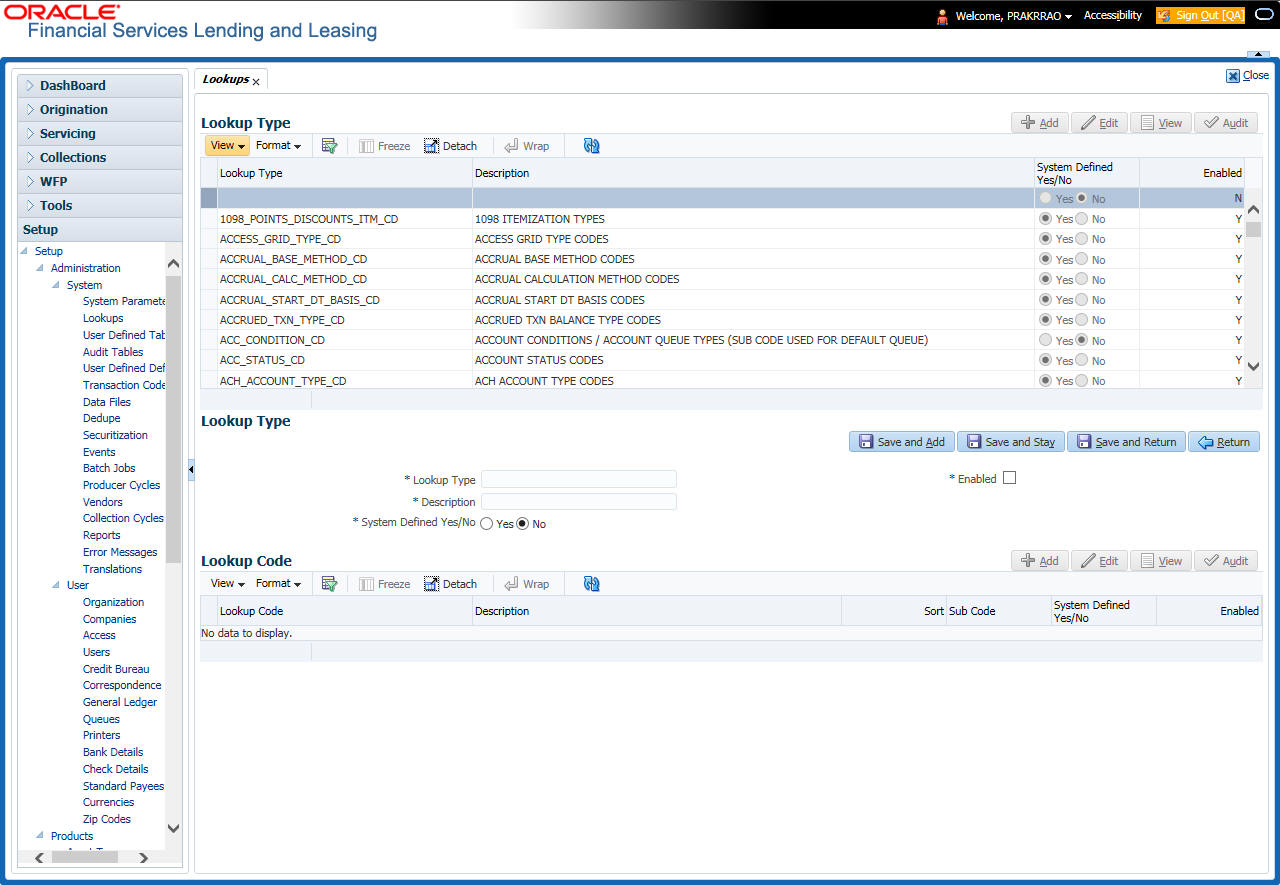The image size is (1280, 885).
Task: Click the Lookup Type table vertical scrollbar thumb
Action: [1253, 229]
